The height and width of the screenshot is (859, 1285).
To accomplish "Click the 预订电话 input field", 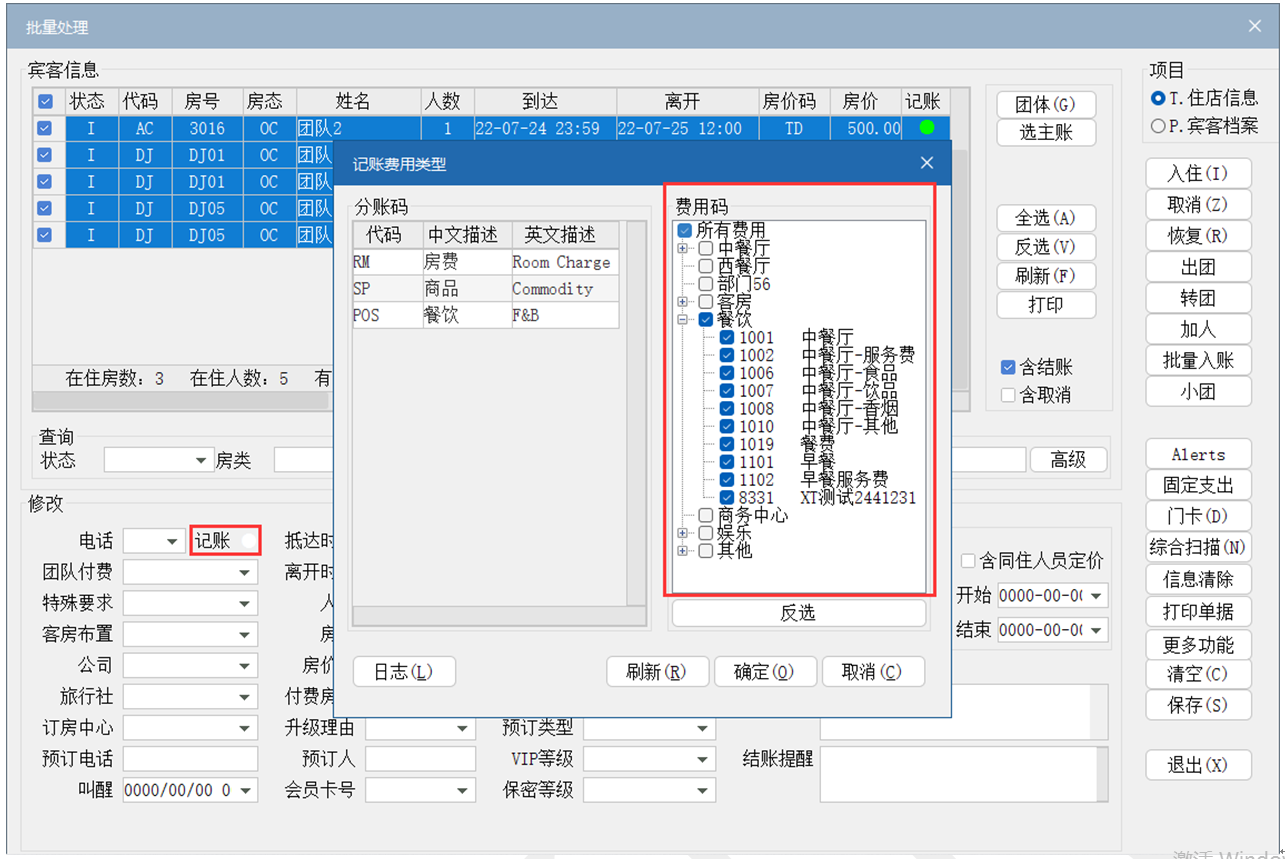I will (190, 758).
